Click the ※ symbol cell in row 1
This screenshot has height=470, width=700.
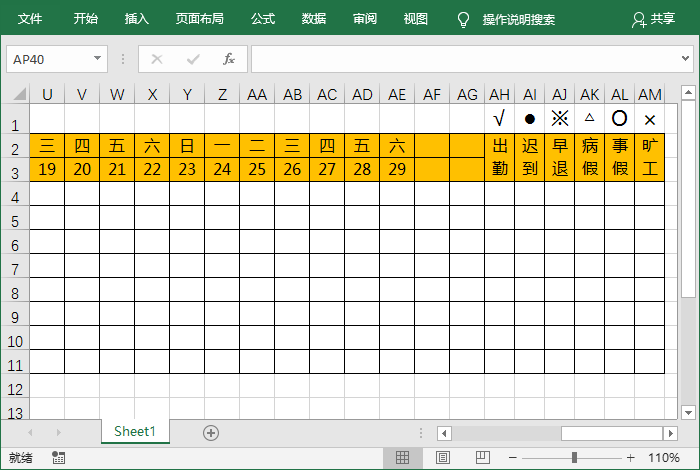click(x=560, y=119)
